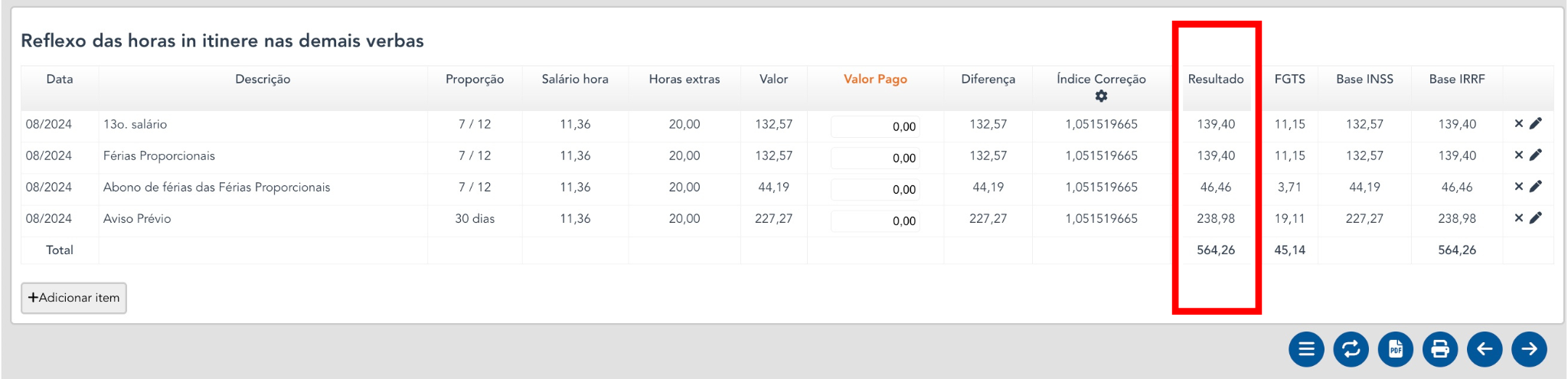
Task: Open Índice Correção gear settings
Action: point(1101,96)
